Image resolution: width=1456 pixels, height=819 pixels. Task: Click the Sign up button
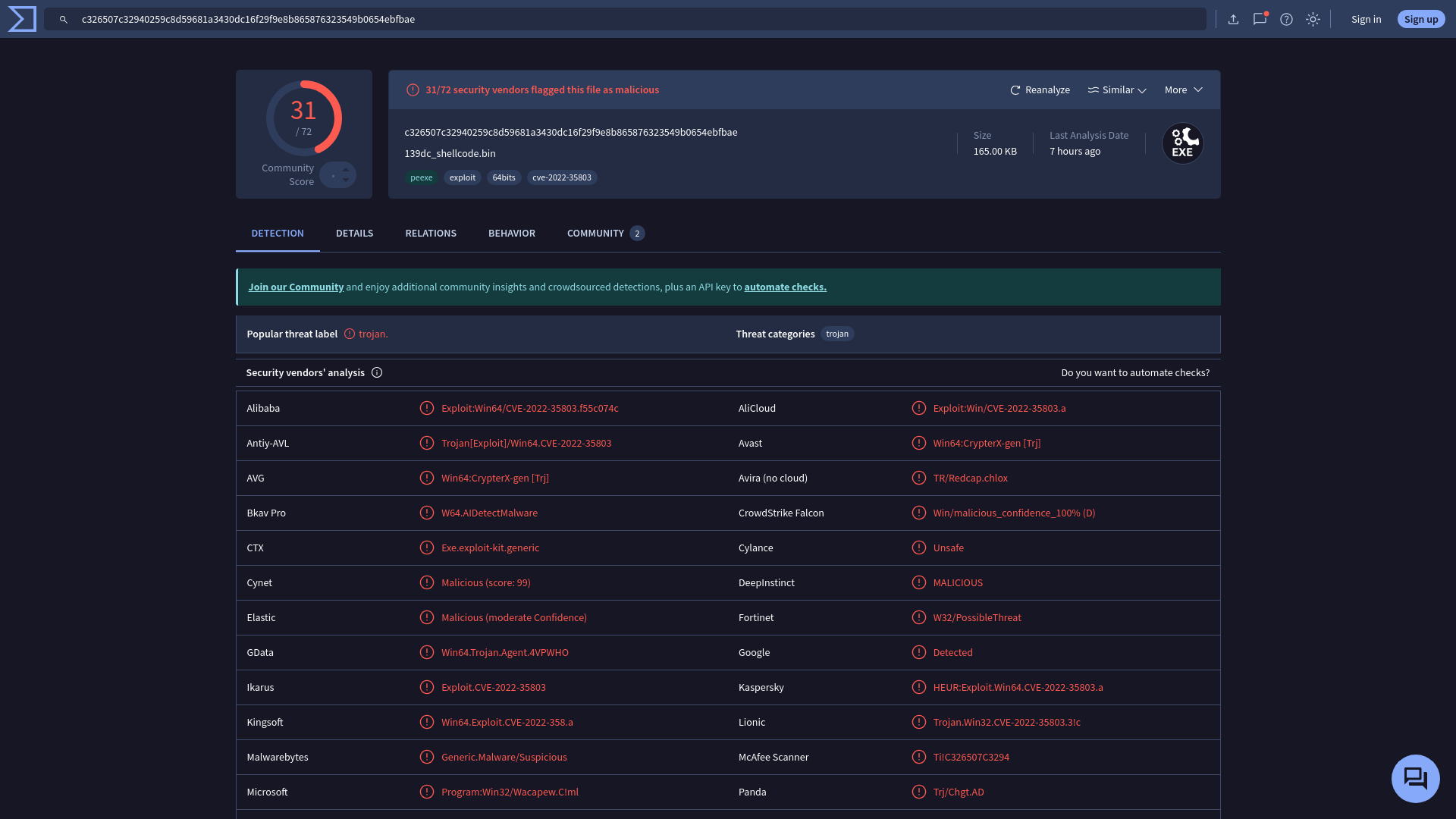(1421, 20)
